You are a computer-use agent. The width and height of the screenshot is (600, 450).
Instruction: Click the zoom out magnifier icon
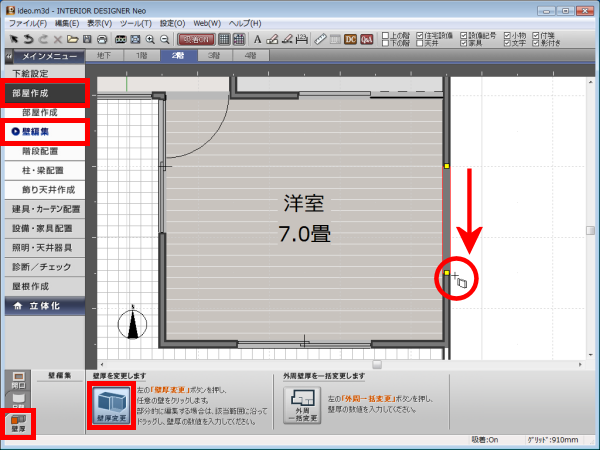click(x=164, y=39)
